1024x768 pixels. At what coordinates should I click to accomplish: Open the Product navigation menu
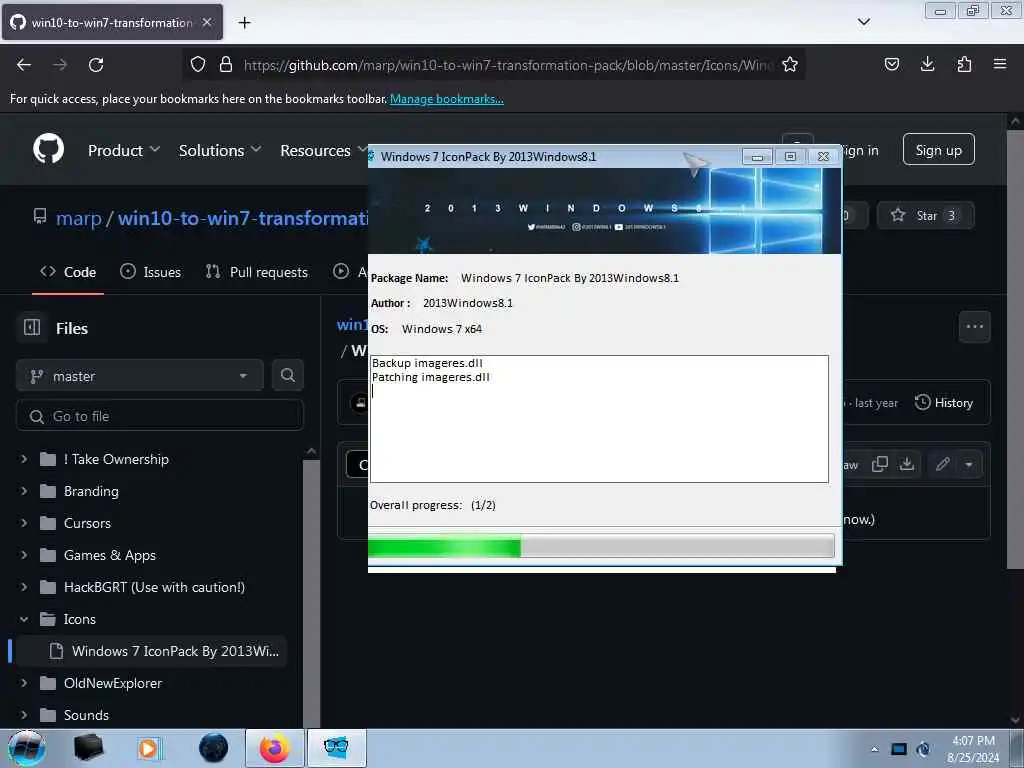coord(123,150)
